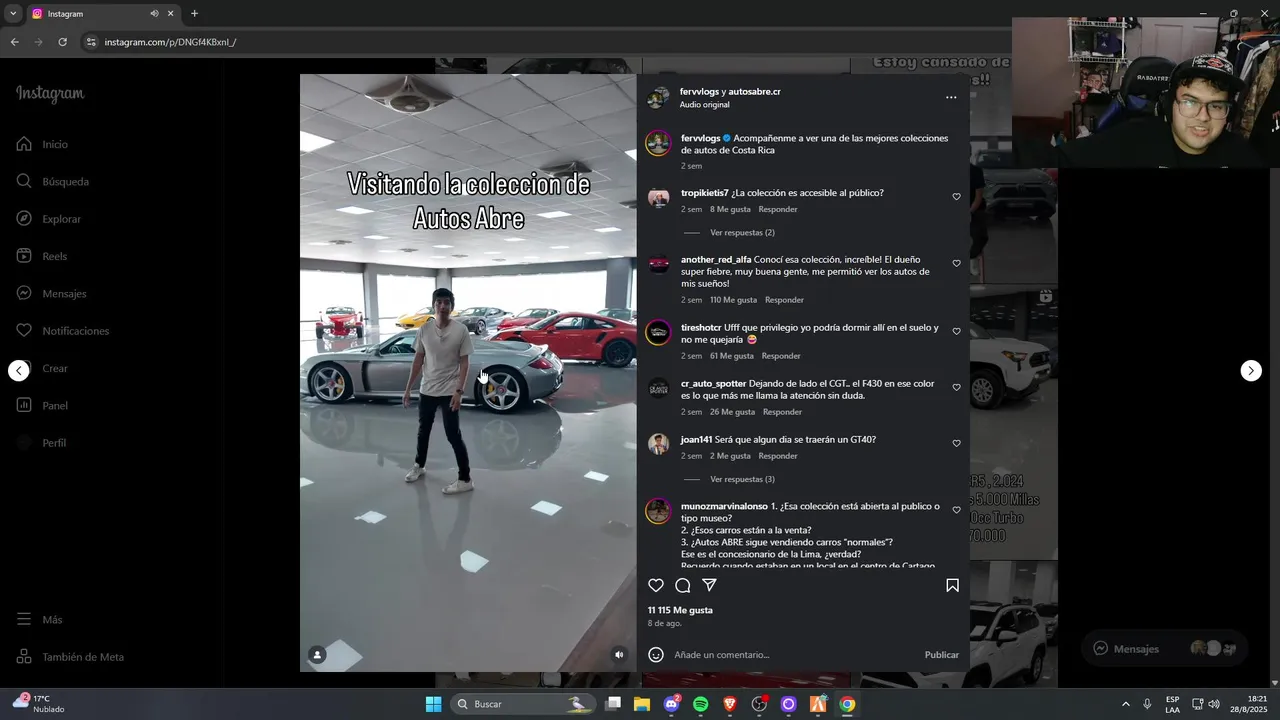Click the comment bubble icon
This screenshot has width=1280, height=720.
pos(683,585)
